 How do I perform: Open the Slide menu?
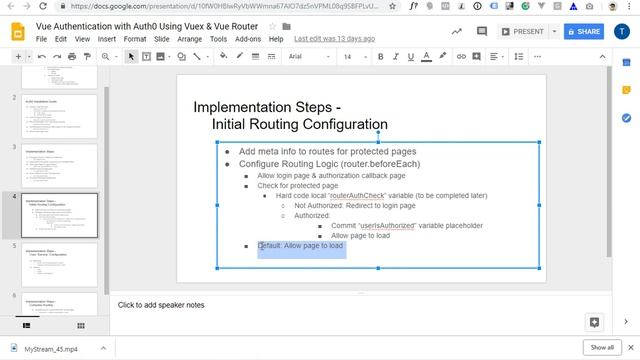[x=162, y=39]
